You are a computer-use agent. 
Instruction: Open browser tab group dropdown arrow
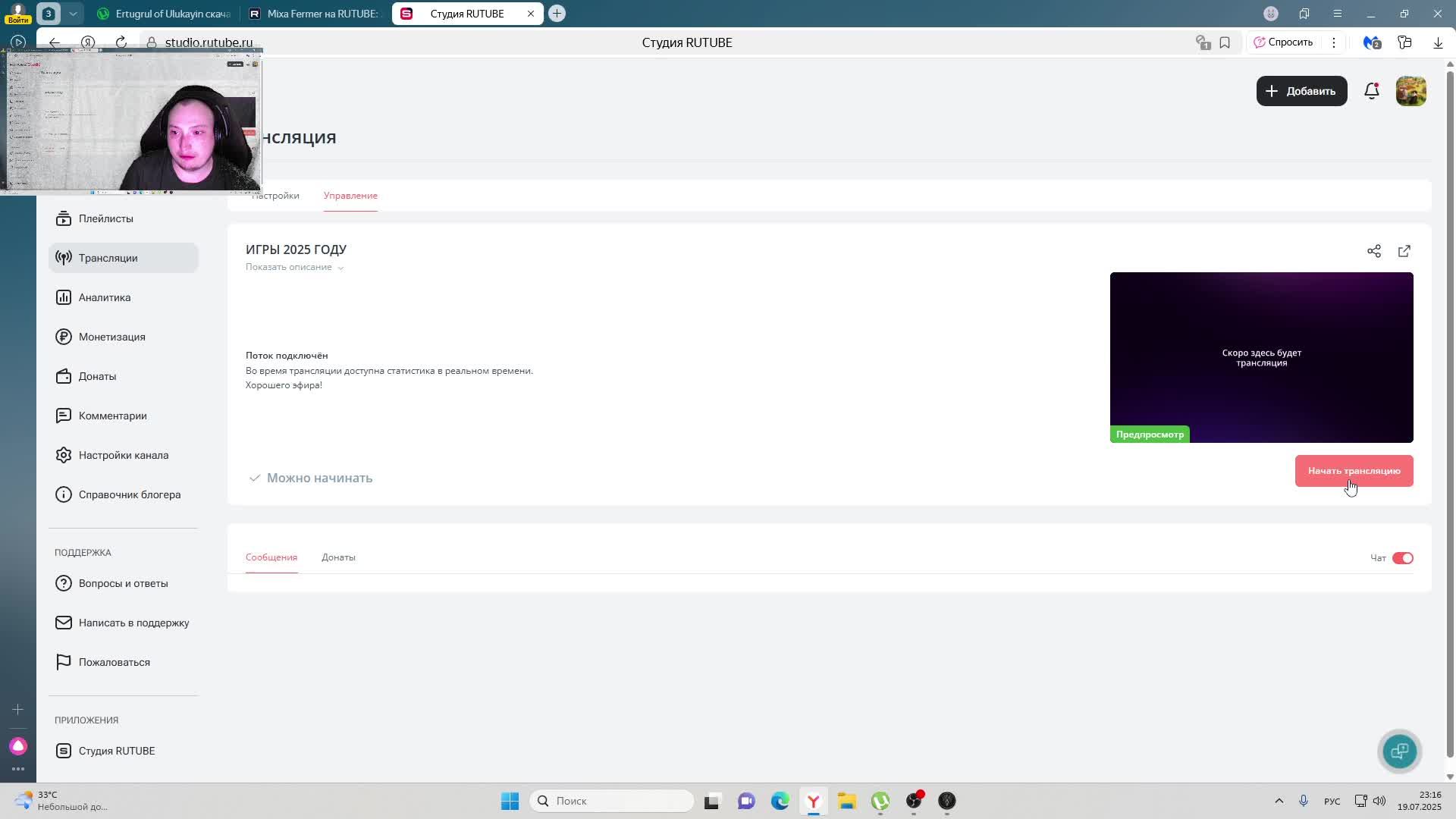coord(73,14)
